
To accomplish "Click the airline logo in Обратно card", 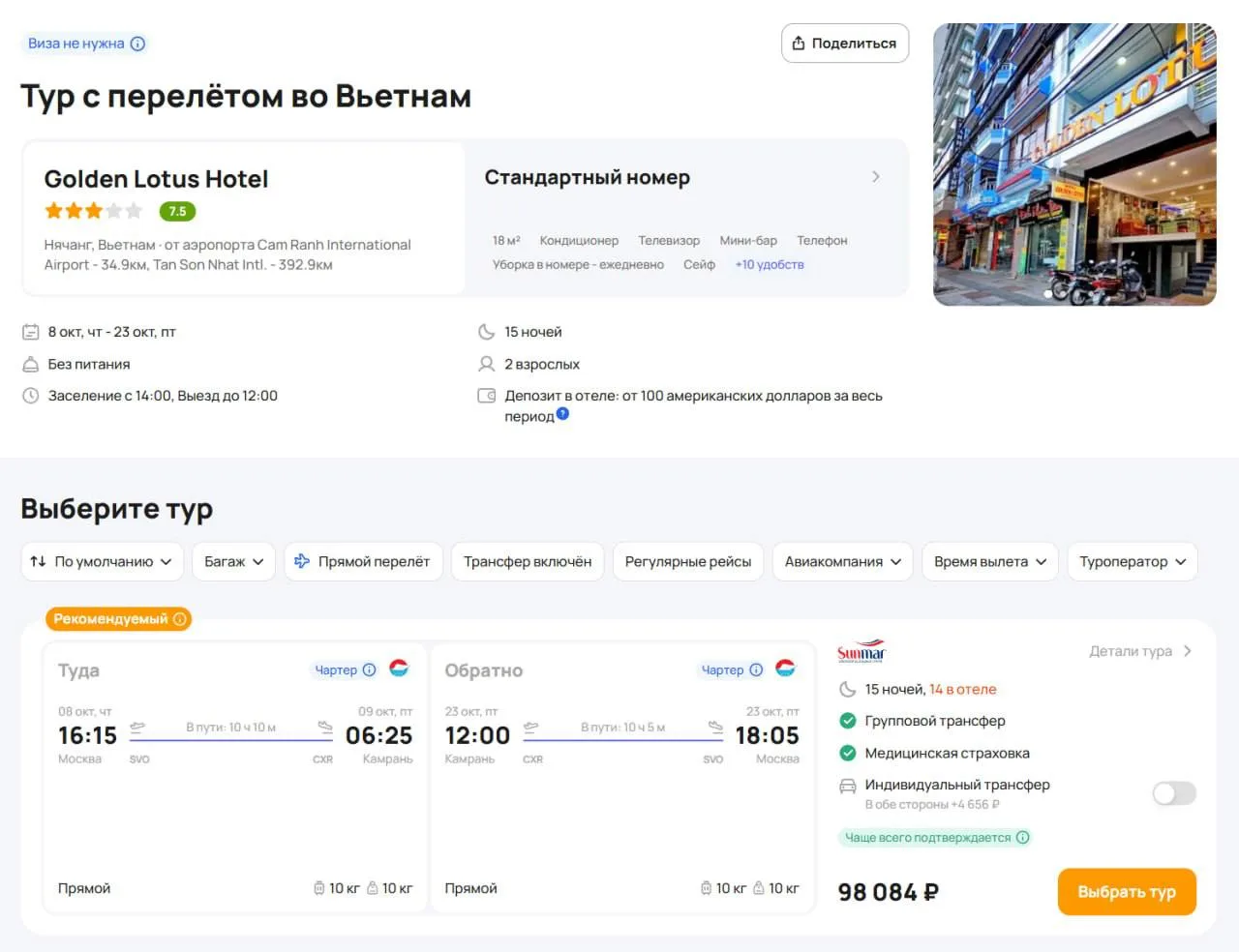I will click(786, 669).
